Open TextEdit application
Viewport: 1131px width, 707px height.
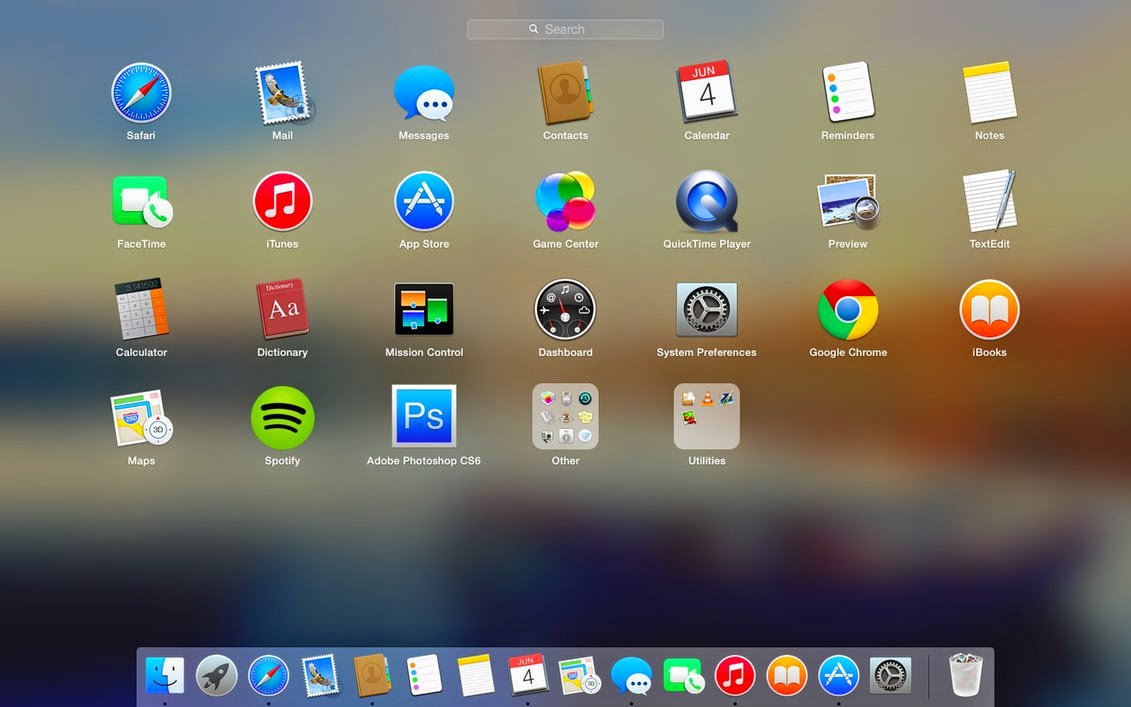pos(989,201)
